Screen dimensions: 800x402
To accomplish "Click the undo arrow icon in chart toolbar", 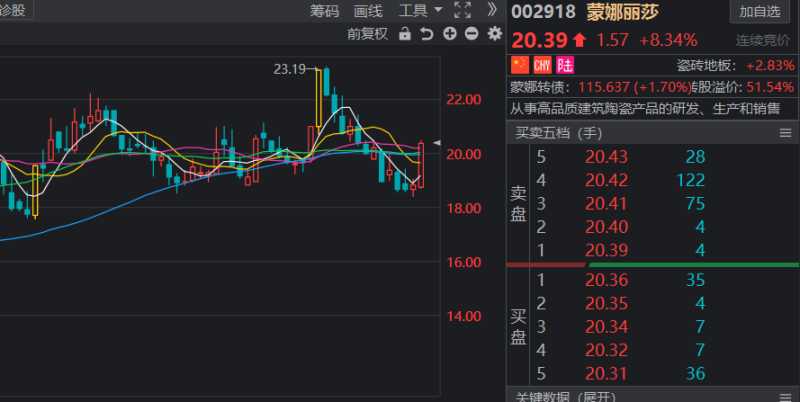I will coord(427,34).
